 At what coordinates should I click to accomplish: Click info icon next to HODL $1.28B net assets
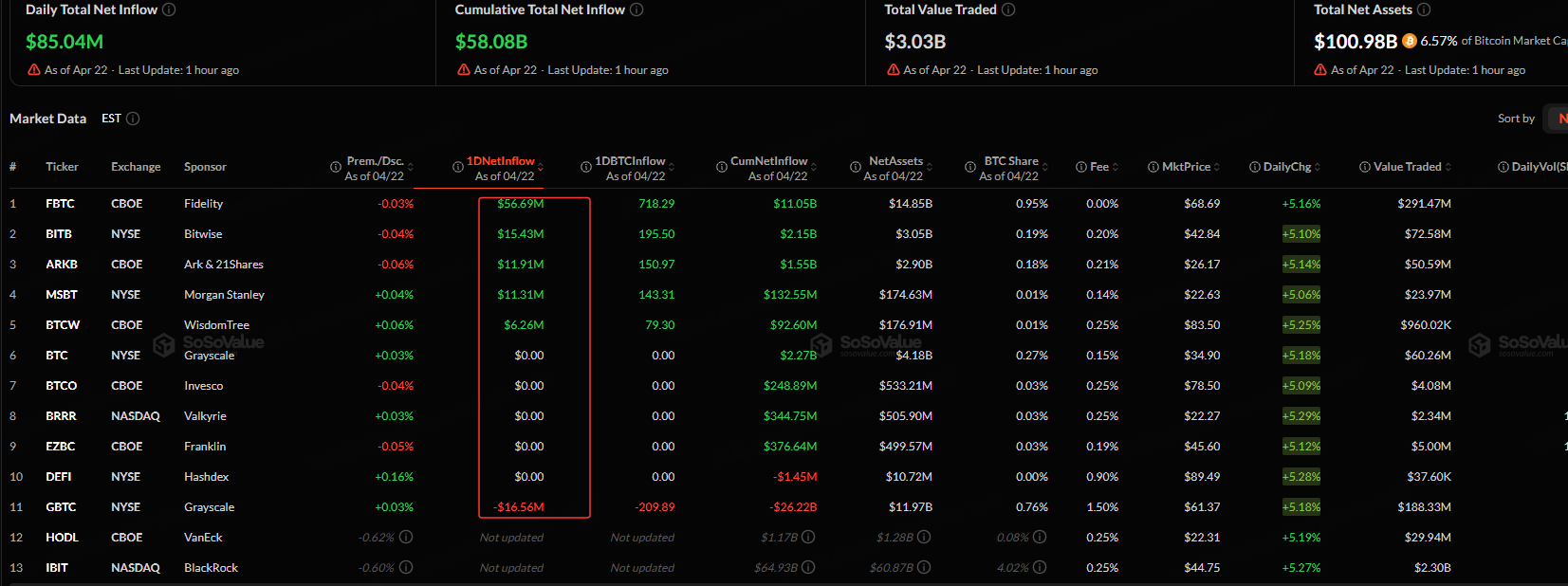tap(924, 537)
